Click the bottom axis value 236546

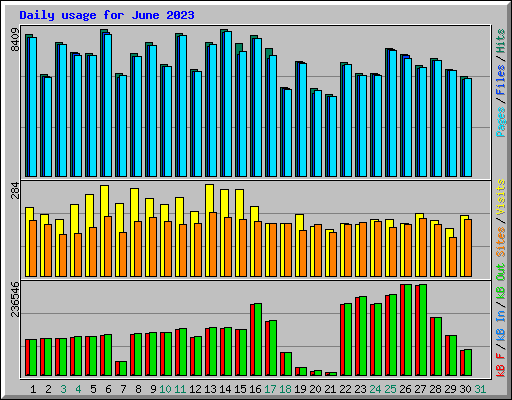[15, 299]
